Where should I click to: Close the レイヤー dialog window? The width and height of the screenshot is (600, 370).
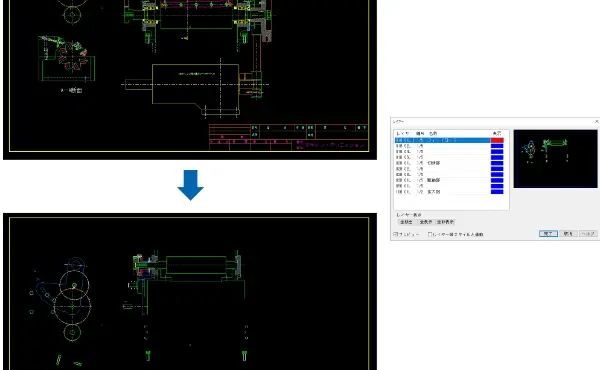click(596, 121)
